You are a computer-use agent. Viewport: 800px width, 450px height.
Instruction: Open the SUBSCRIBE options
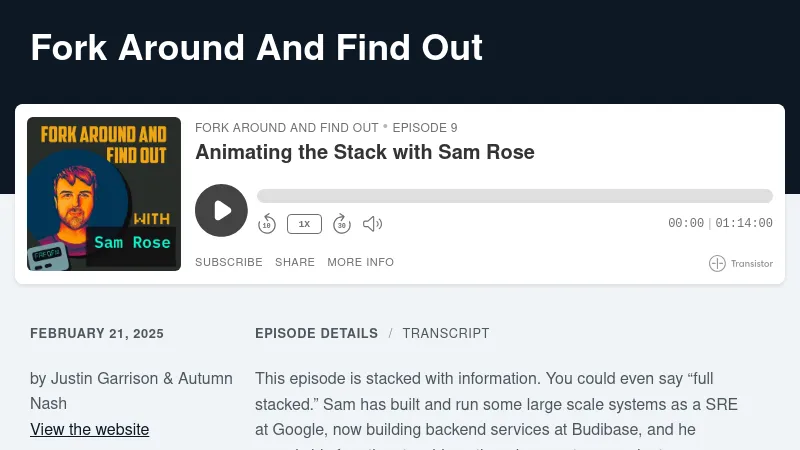228,262
